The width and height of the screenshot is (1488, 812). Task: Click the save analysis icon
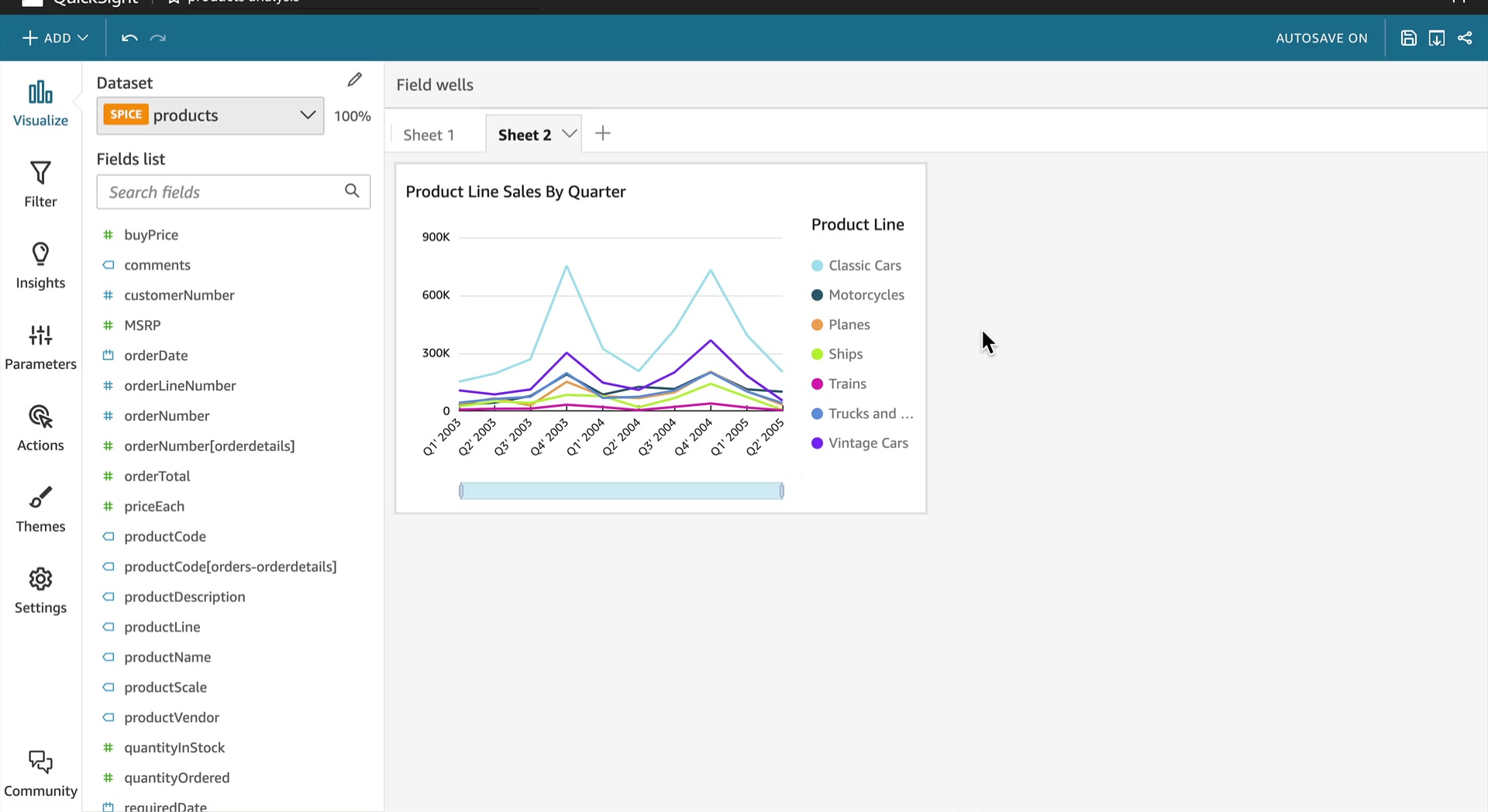coord(1409,38)
